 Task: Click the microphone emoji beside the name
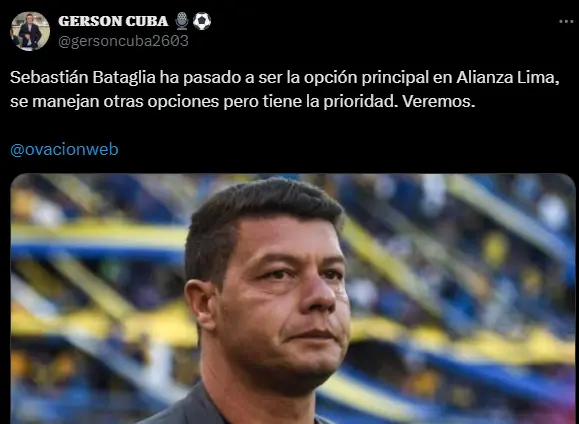[182, 21]
